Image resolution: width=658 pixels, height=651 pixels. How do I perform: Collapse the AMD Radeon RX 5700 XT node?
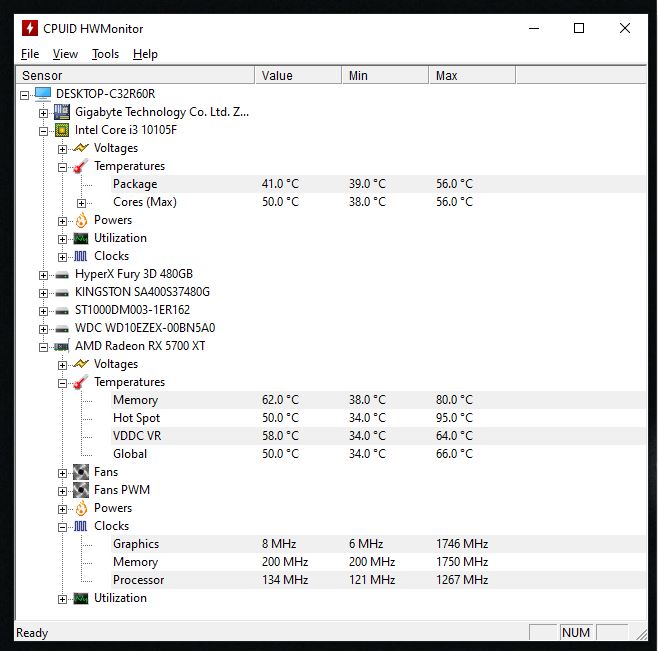pos(43,347)
